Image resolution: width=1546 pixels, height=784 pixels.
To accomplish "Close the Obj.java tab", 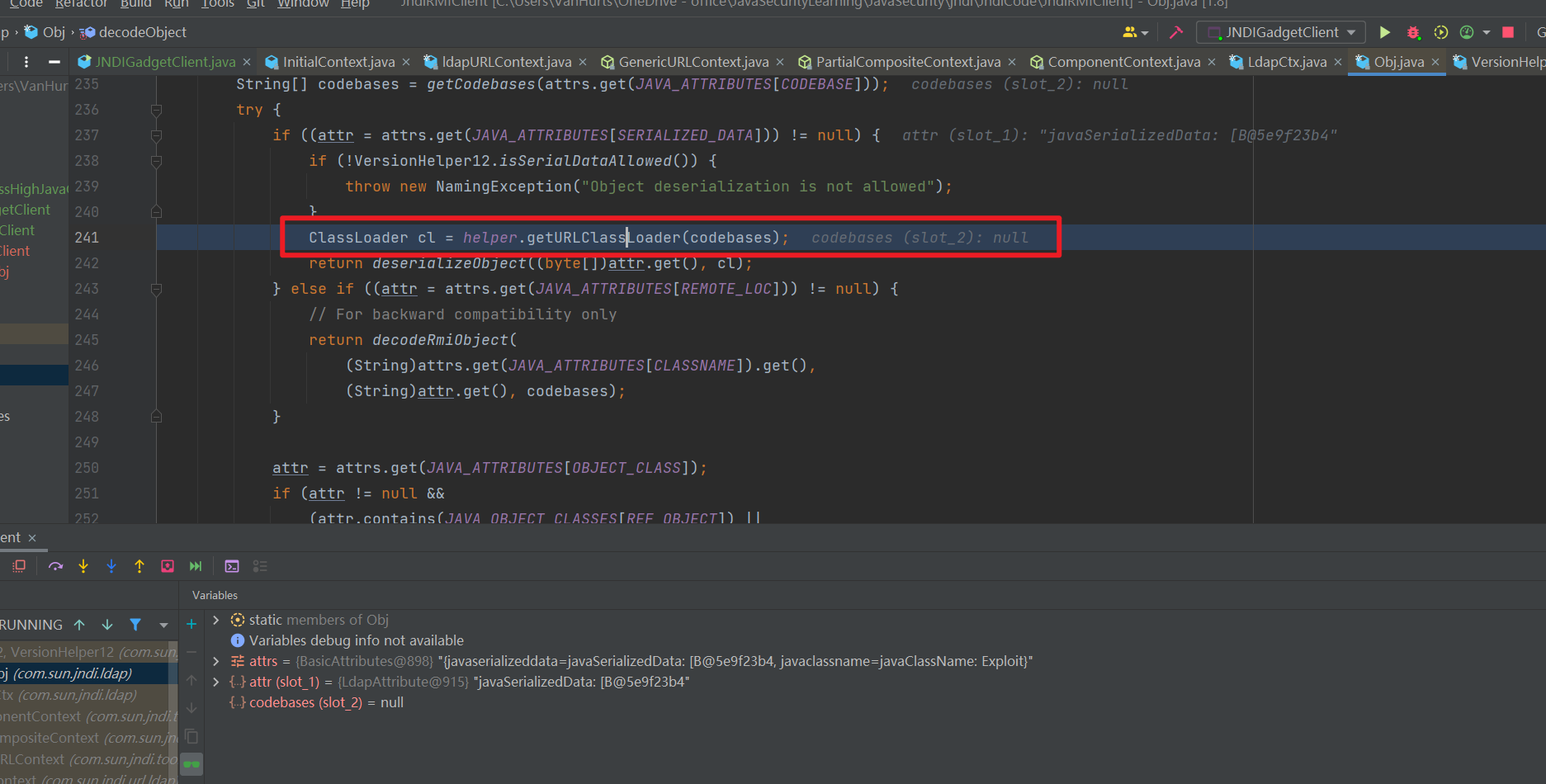I will click(1435, 62).
